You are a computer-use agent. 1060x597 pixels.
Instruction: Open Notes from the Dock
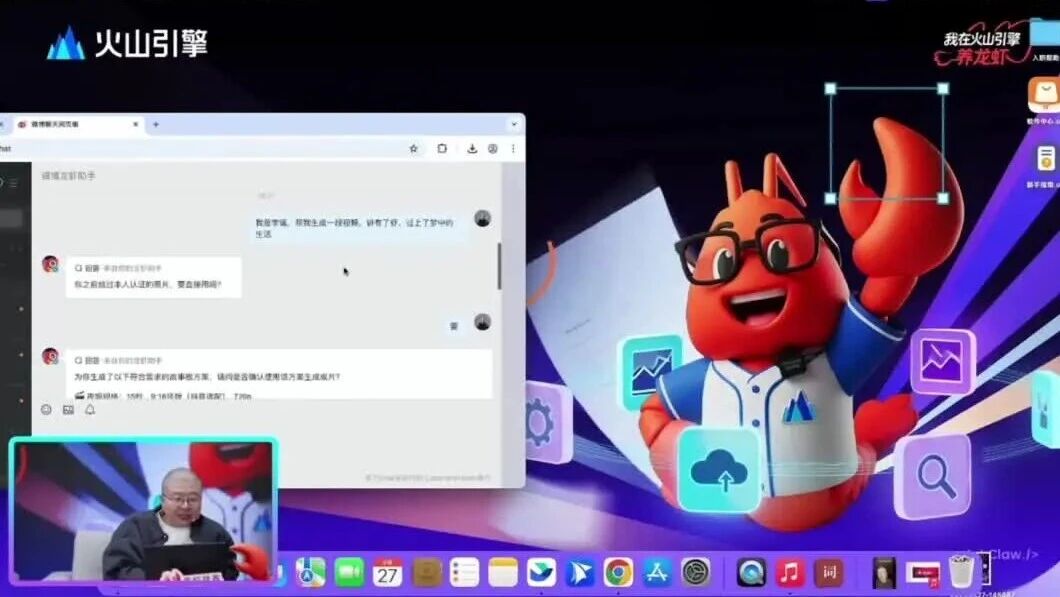[503, 573]
